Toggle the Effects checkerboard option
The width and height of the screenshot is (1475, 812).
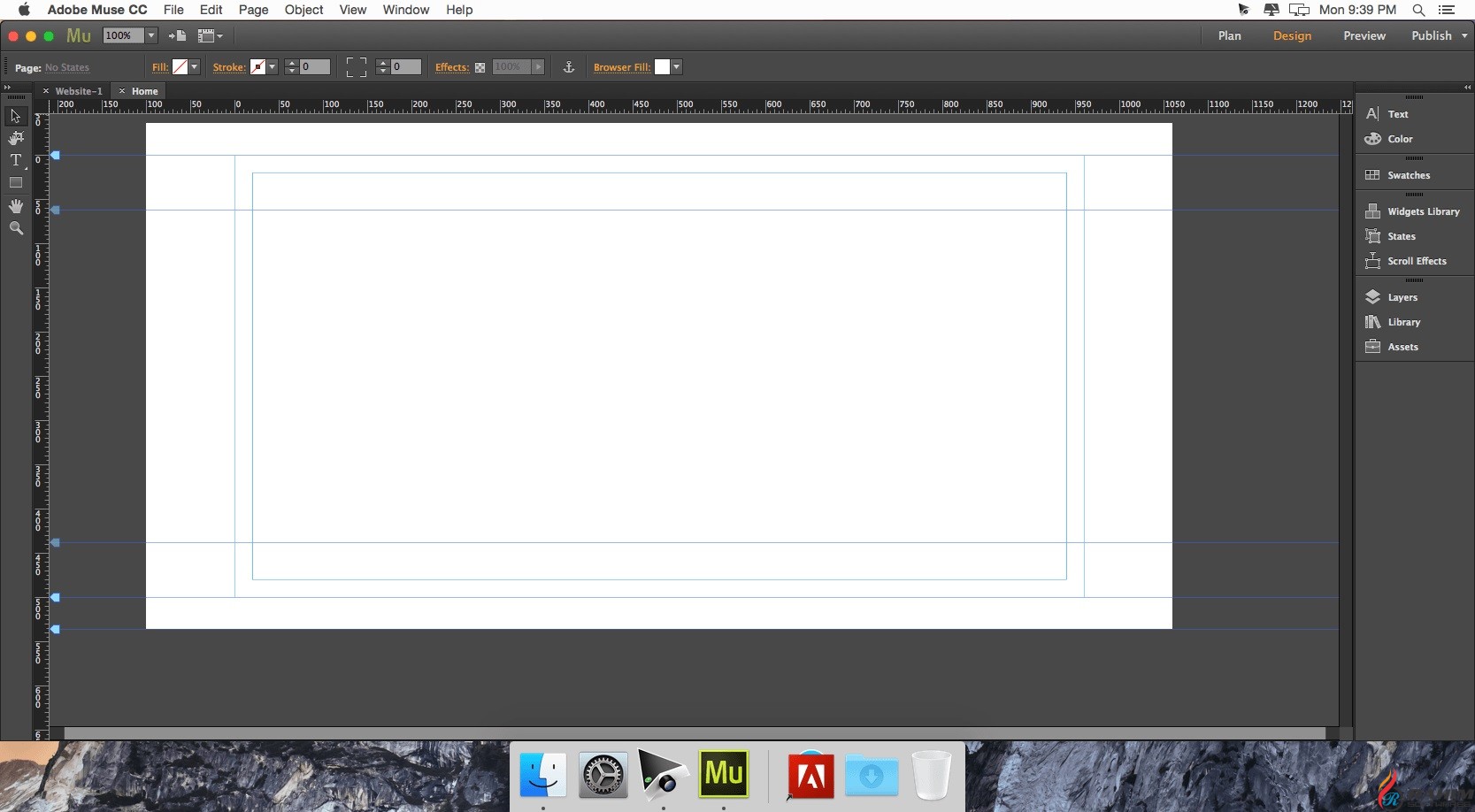(480, 67)
